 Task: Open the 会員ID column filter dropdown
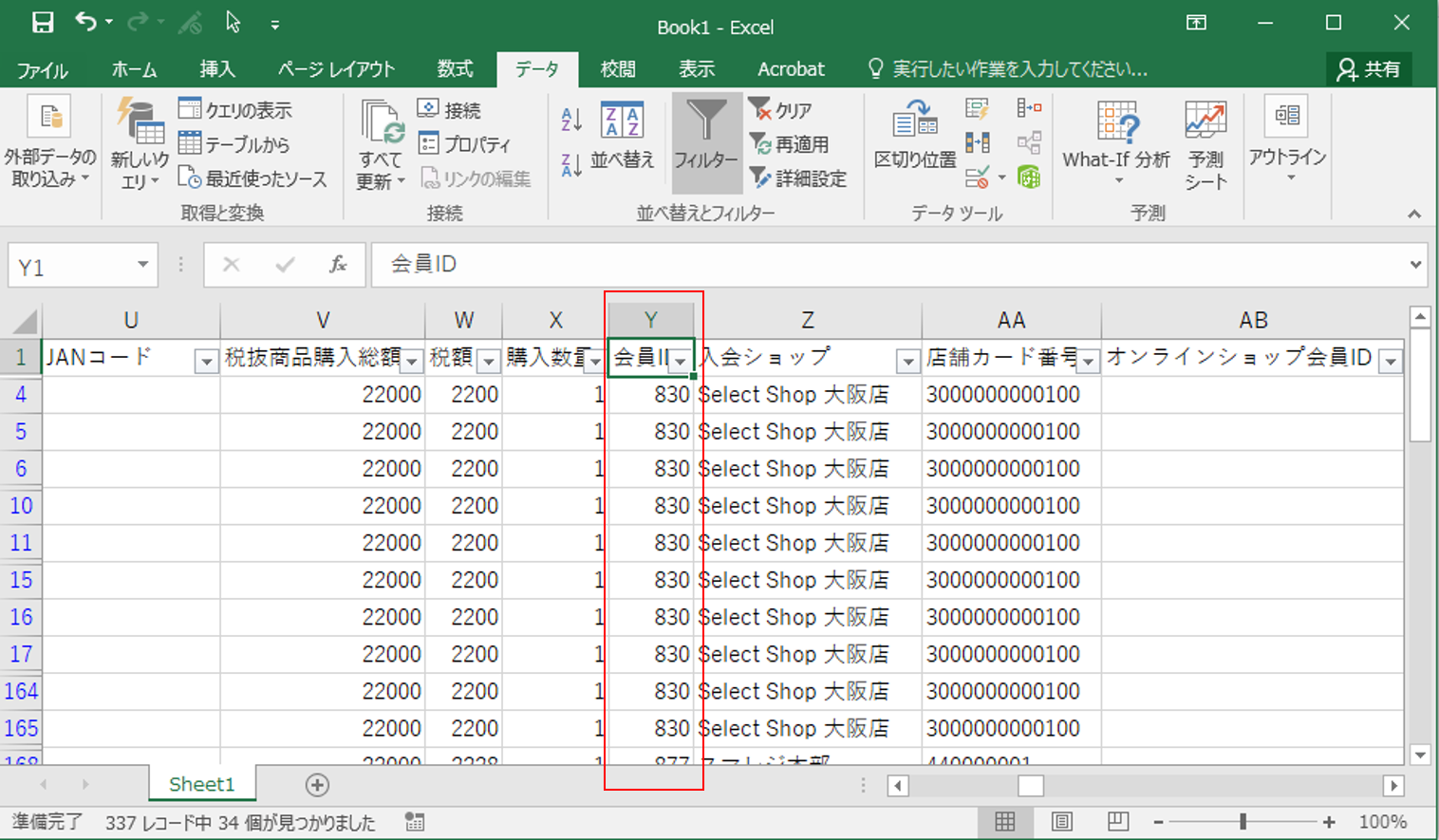pos(681,361)
